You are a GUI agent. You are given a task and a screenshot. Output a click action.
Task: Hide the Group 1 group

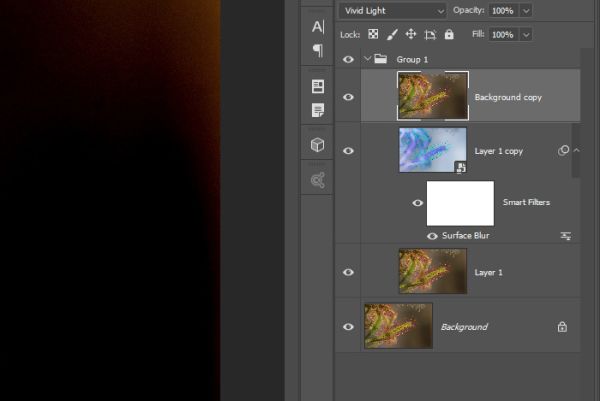coord(348,59)
